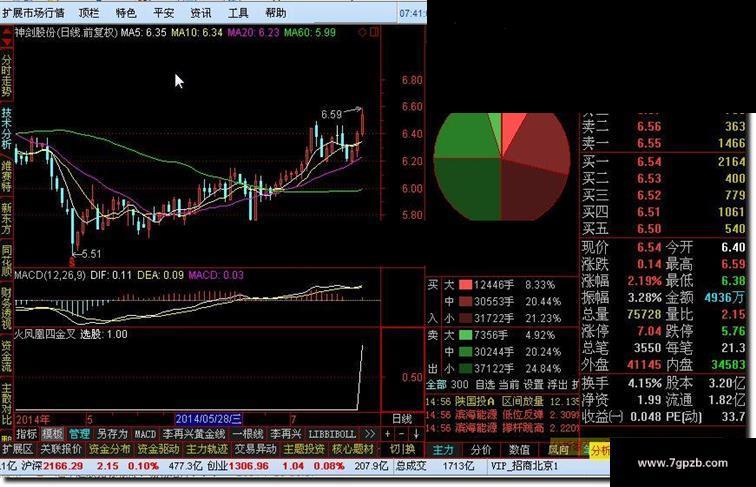
Task: Click the plus zoom-in icon
Action: pos(388,434)
